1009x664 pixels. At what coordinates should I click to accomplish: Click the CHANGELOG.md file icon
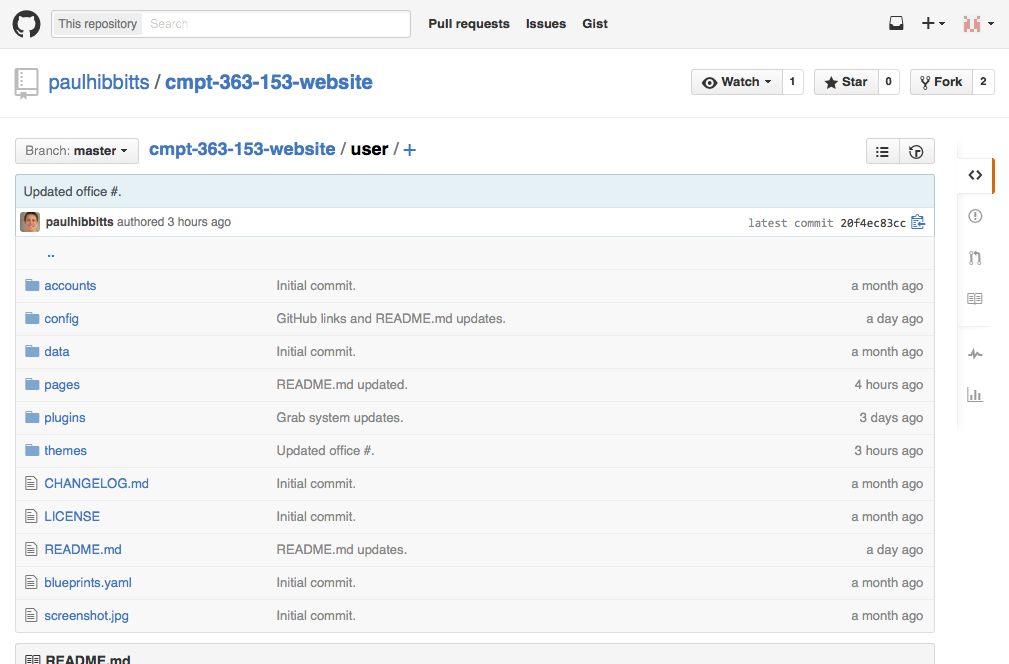pos(31,483)
